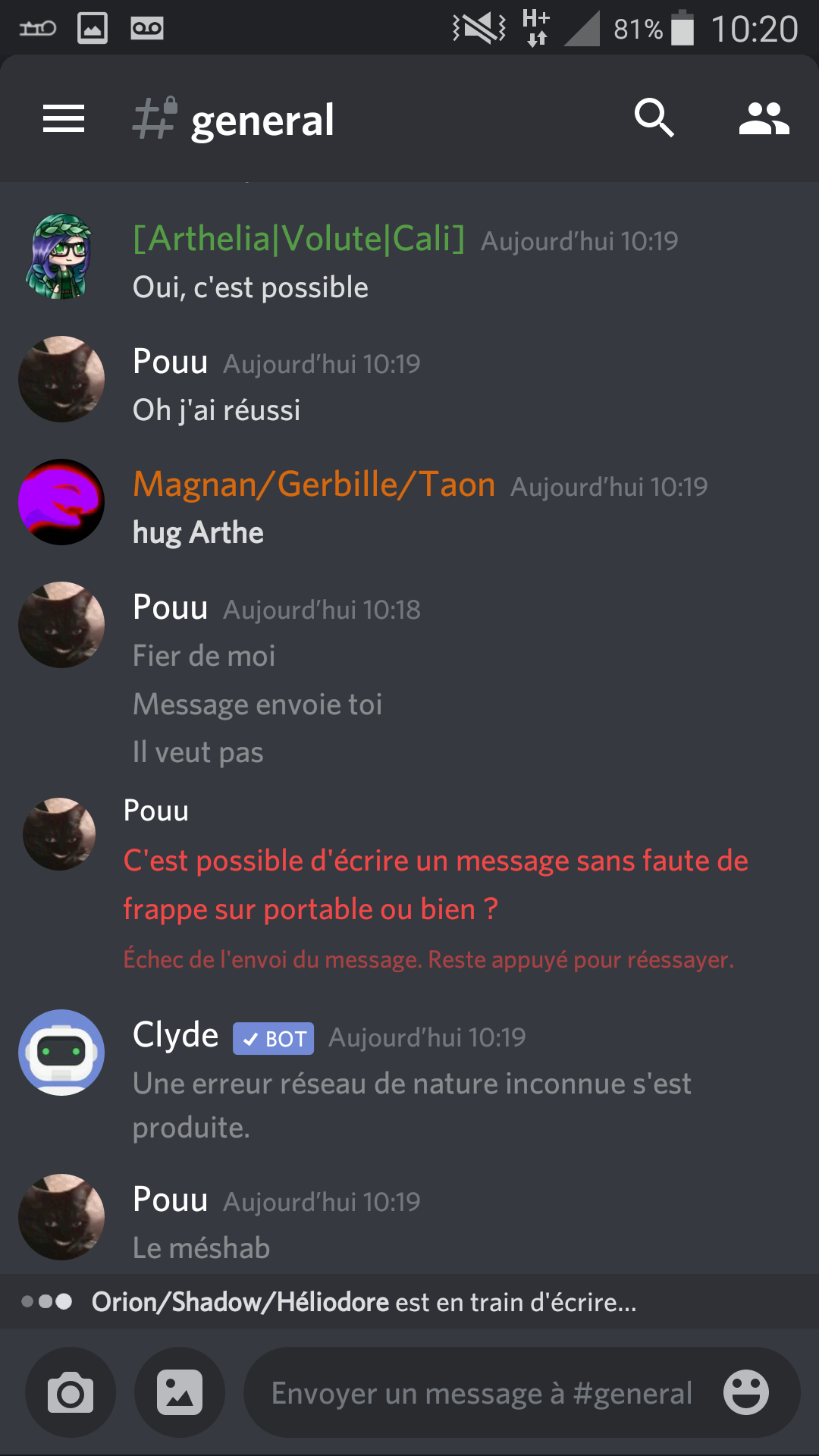Tap username Magnan/Gerbille/Taon
Viewport: 819px width, 1456px height.
[314, 484]
